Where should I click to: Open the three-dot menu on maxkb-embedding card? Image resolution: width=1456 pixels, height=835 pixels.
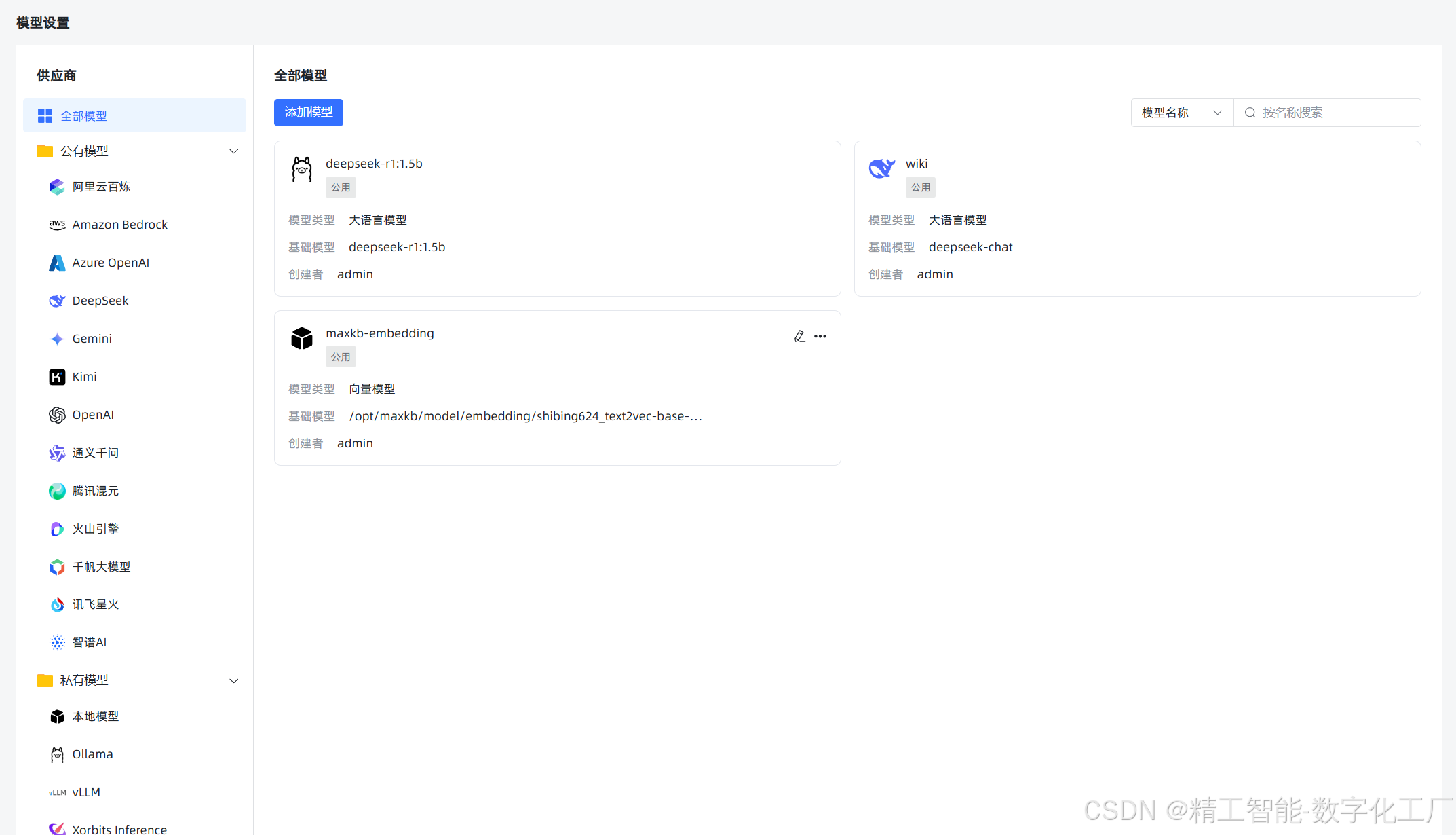pyautogui.click(x=820, y=336)
